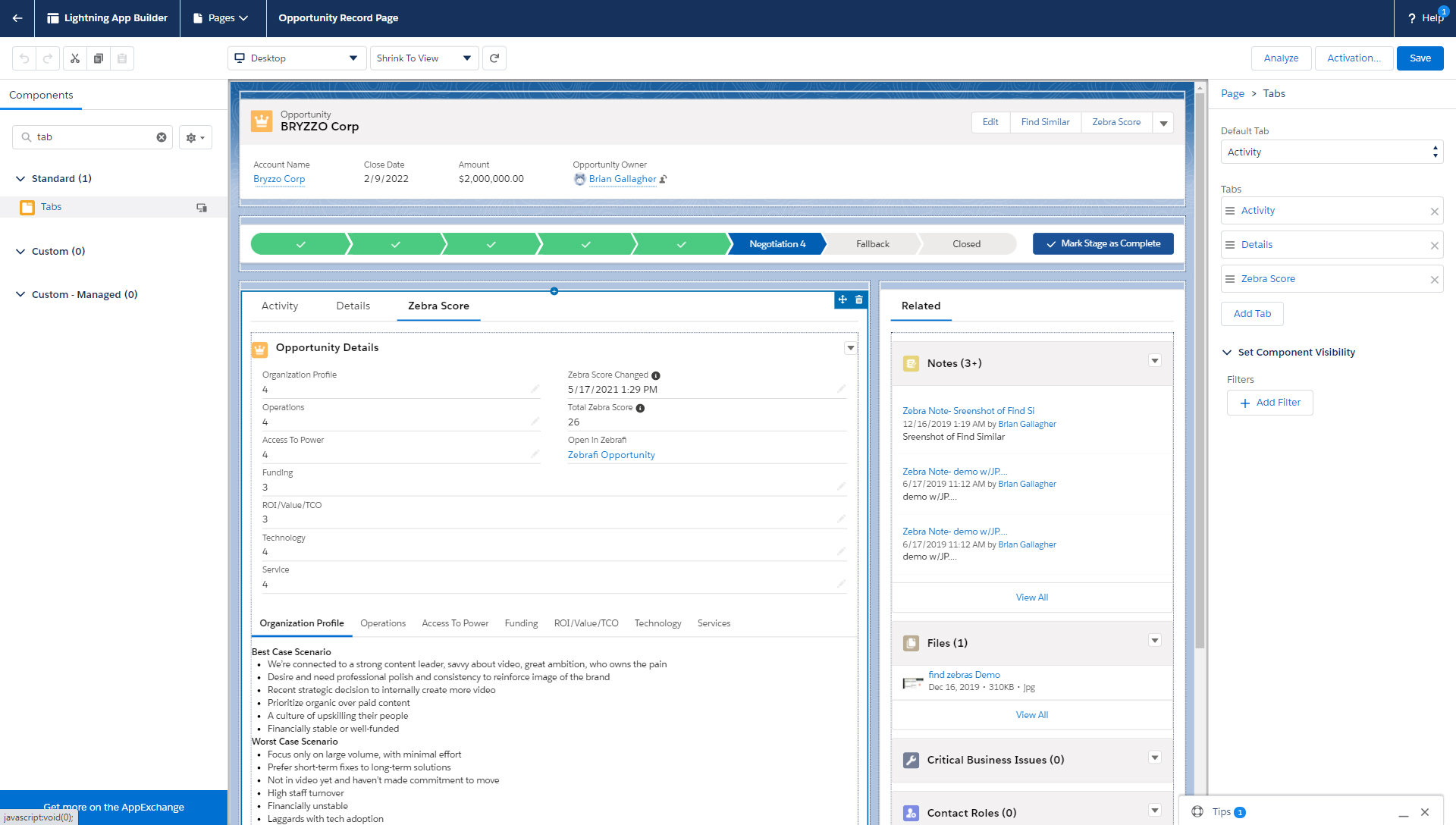Image resolution: width=1456 pixels, height=825 pixels.
Task: Click the copy icon in toolbar
Action: [x=99, y=58]
